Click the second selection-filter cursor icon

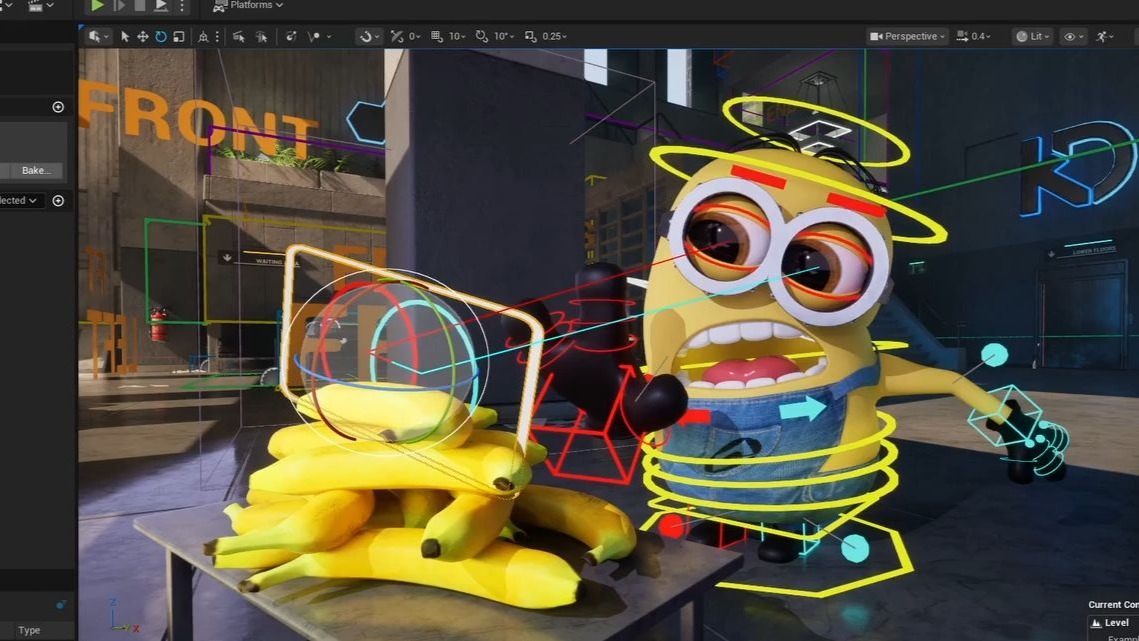click(x=261, y=36)
